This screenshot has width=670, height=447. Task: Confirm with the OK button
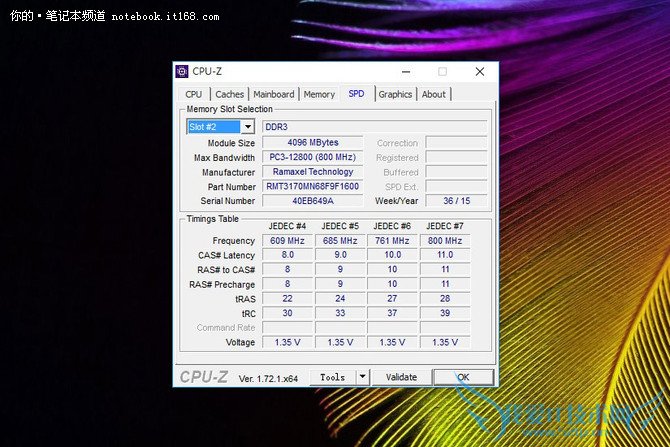click(464, 377)
